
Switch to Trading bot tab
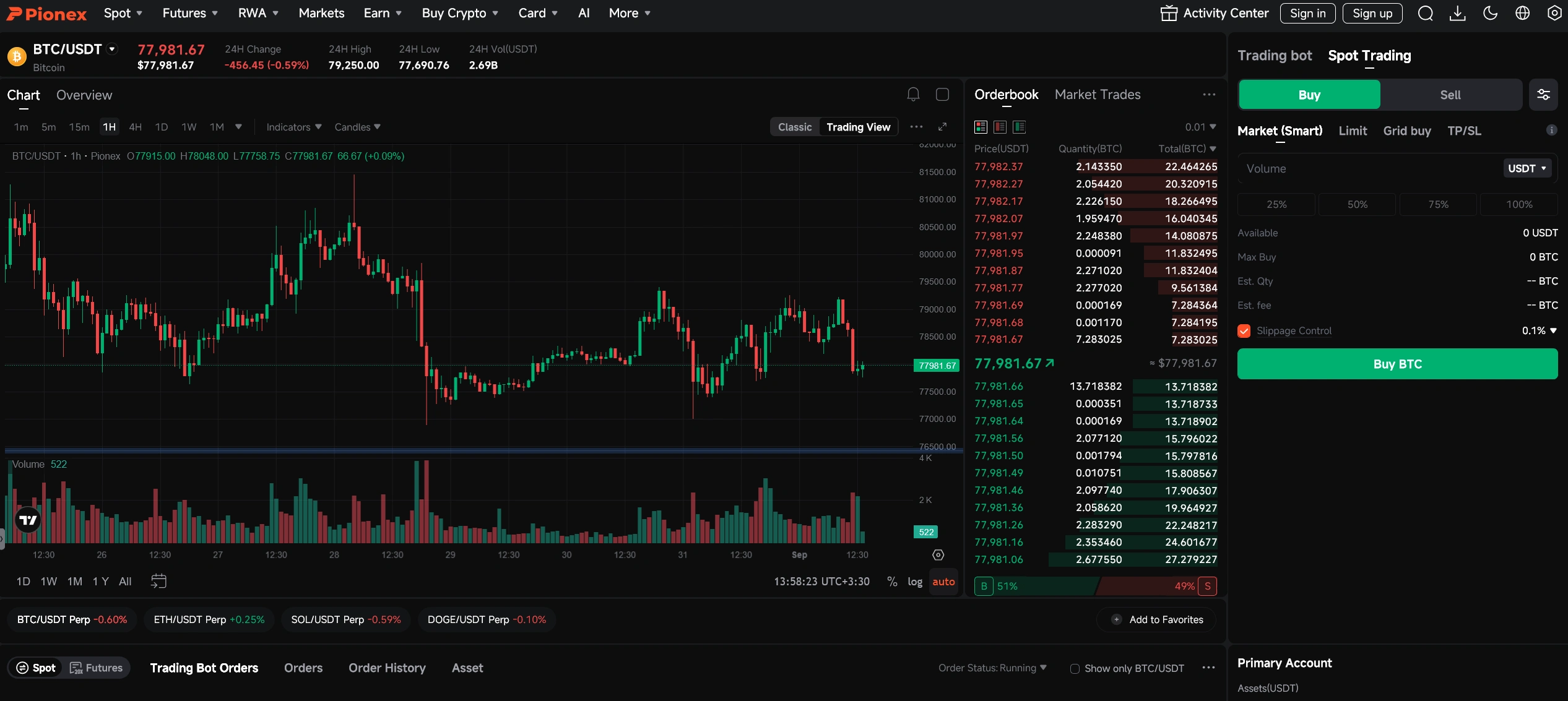point(1275,56)
